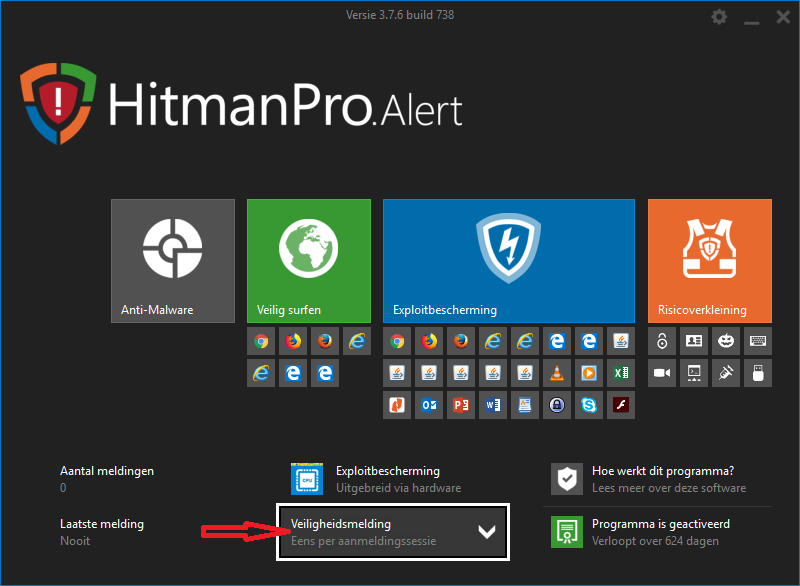This screenshot has height=586, width=800.
Task: Click the CPU chip Exploitbescherming icon
Action: pyautogui.click(x=307, y=479)
